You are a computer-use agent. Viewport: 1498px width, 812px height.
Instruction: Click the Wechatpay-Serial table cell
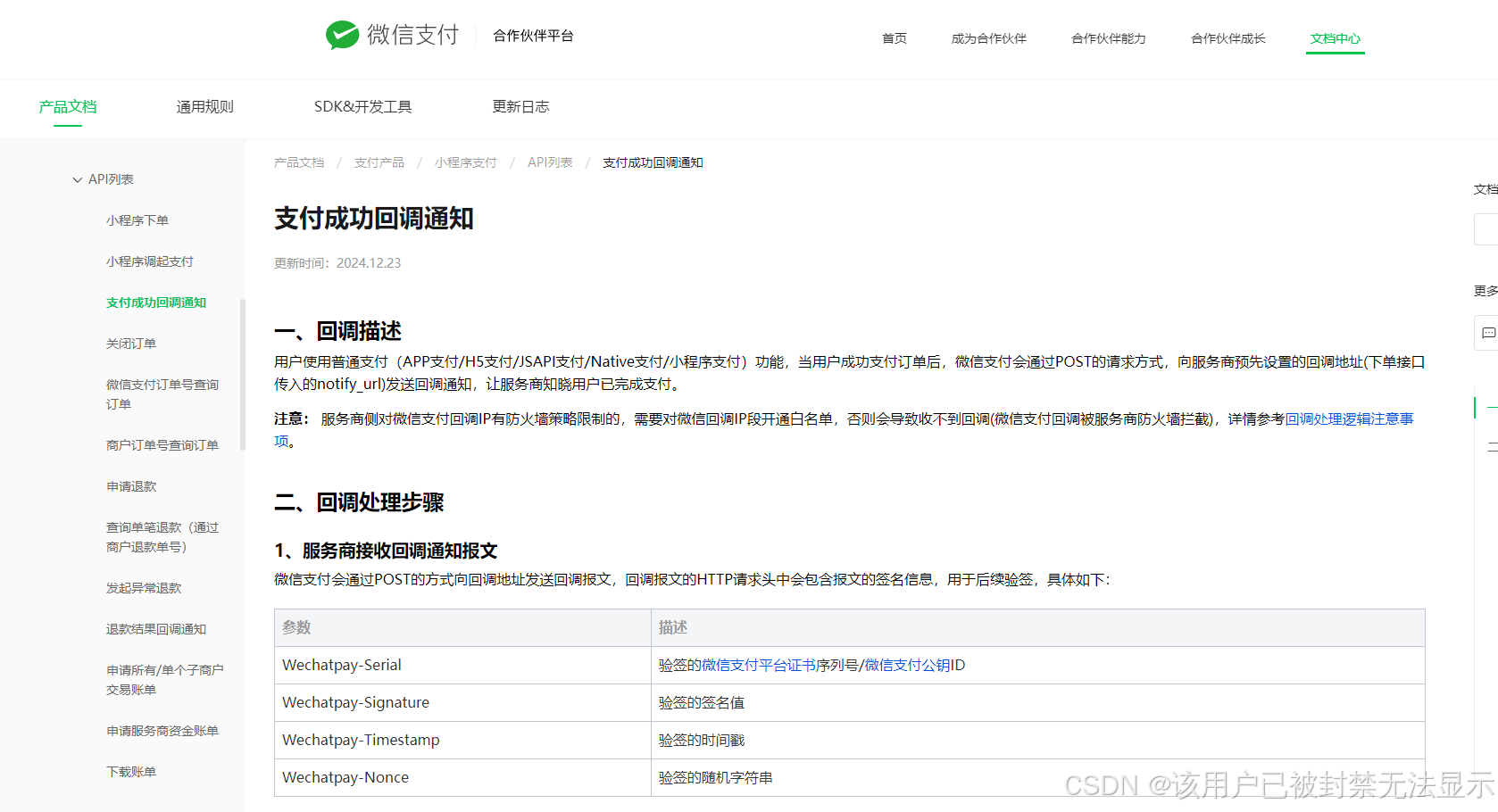pos(462,665)
